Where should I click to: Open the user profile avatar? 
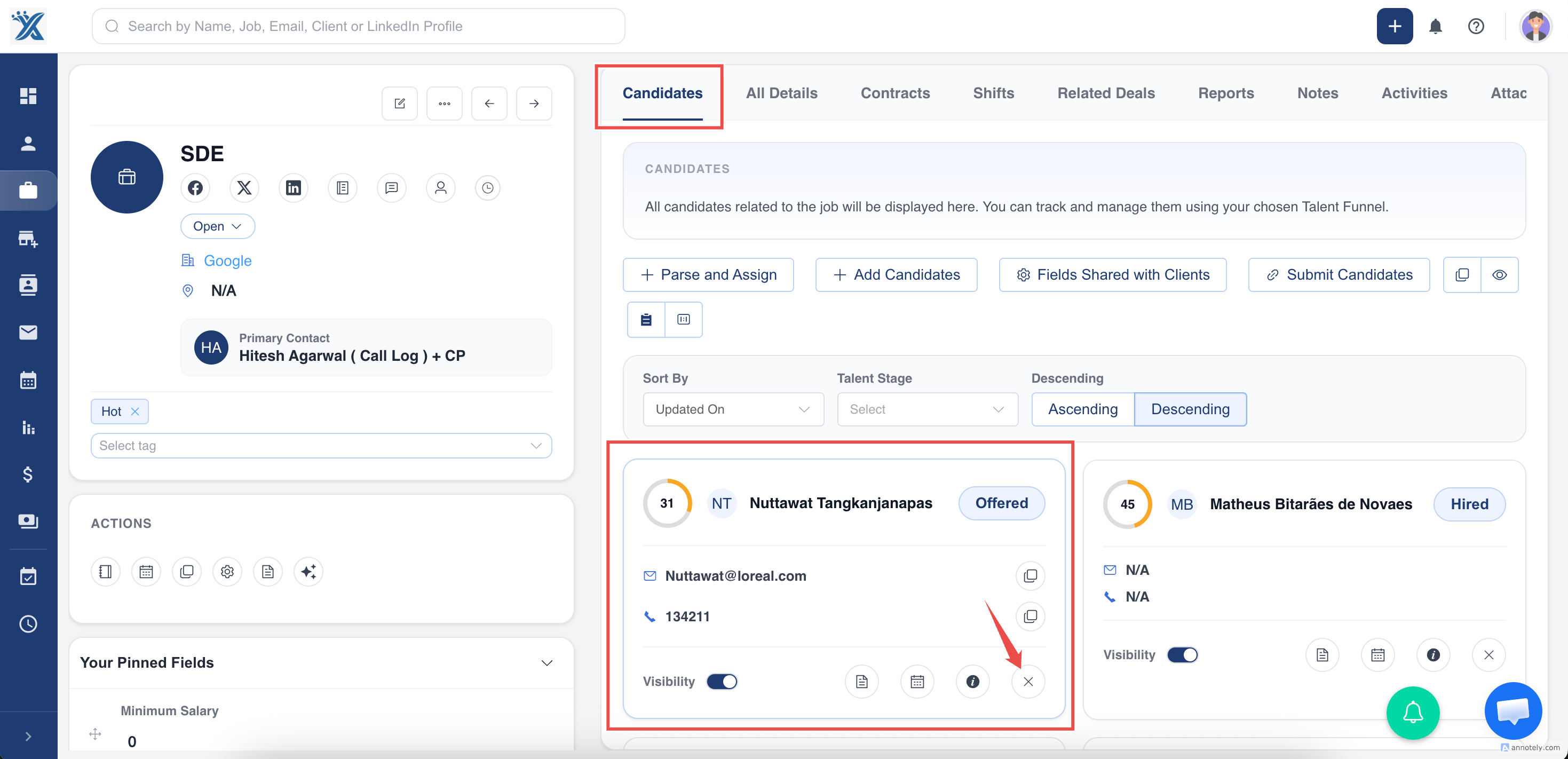coord(1535,26)
